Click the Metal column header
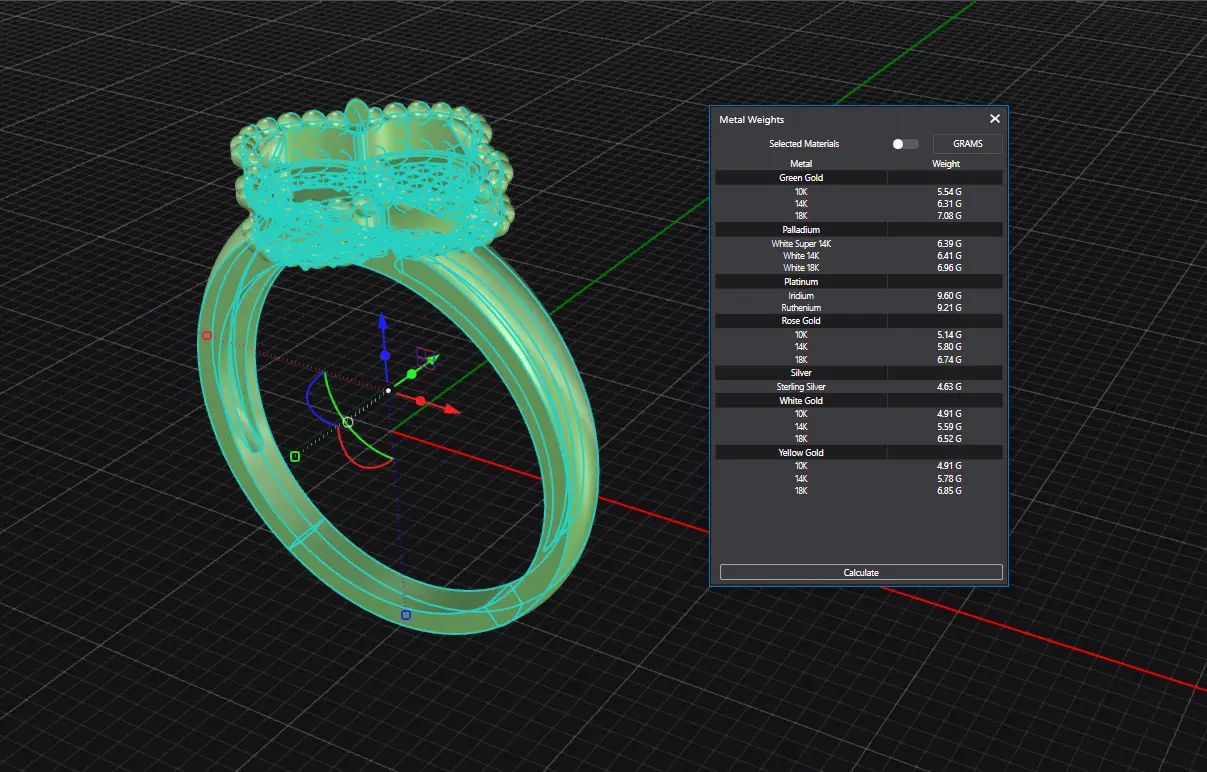Image resolution: width=1207 pixels, height=772 pixels. tap(801, 164)
